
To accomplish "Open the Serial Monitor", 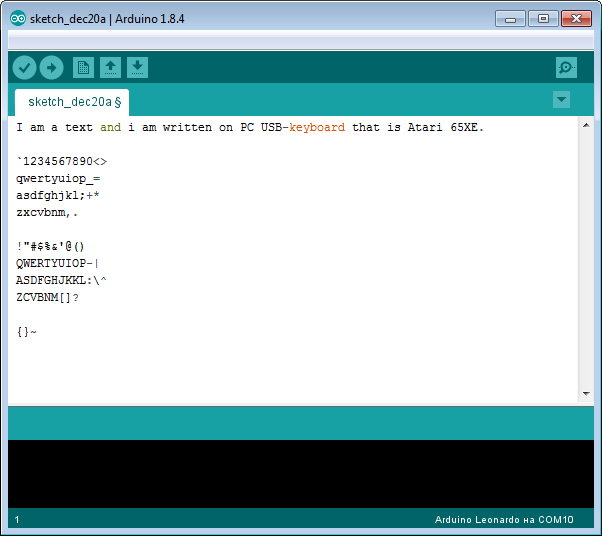I will [x=566, y=67].
